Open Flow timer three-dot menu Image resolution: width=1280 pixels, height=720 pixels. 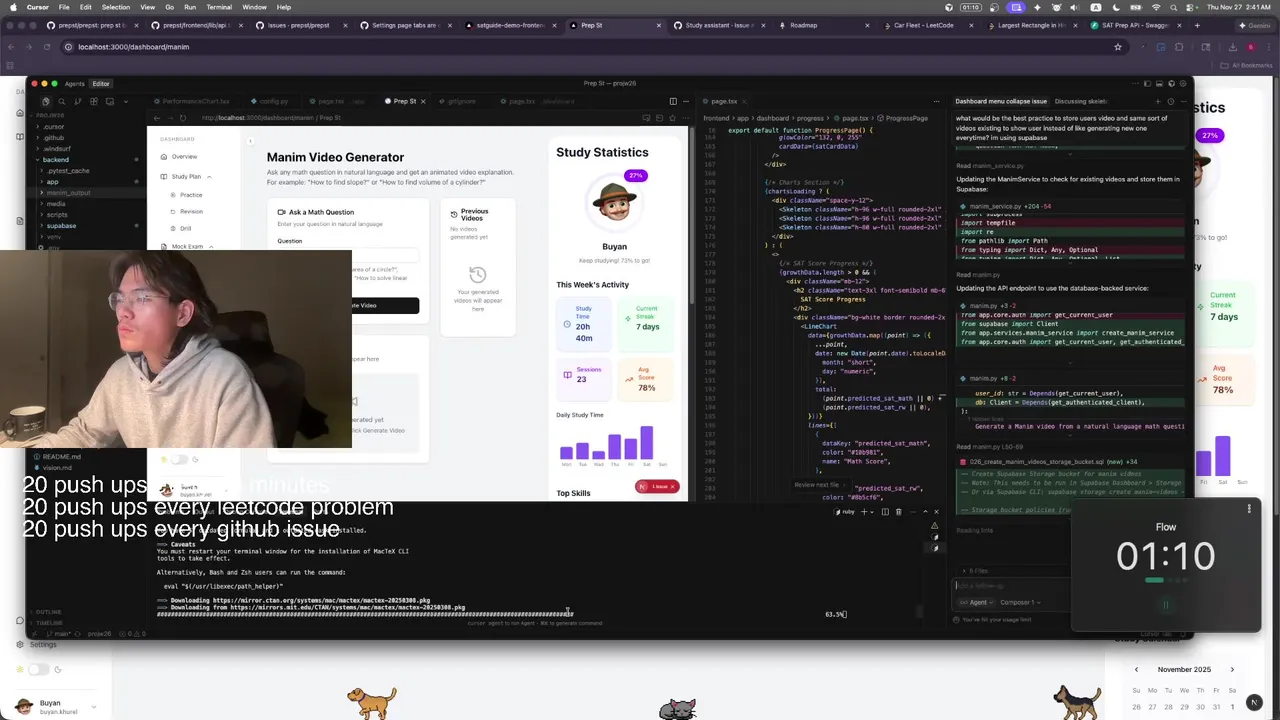coord(1249,509)
